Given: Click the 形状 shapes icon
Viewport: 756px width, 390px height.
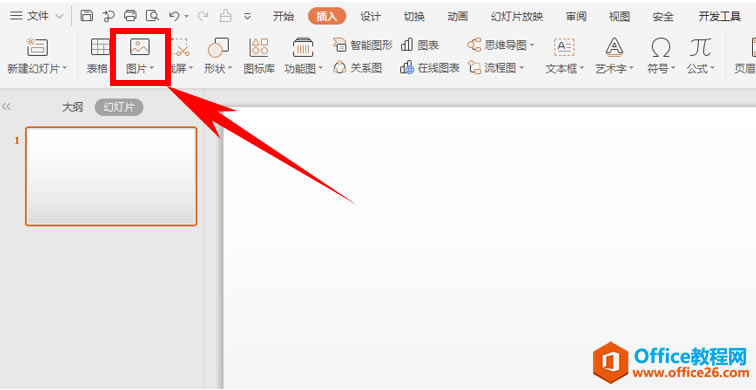Looking at the screenshot, I should click(x=218, y=47).
